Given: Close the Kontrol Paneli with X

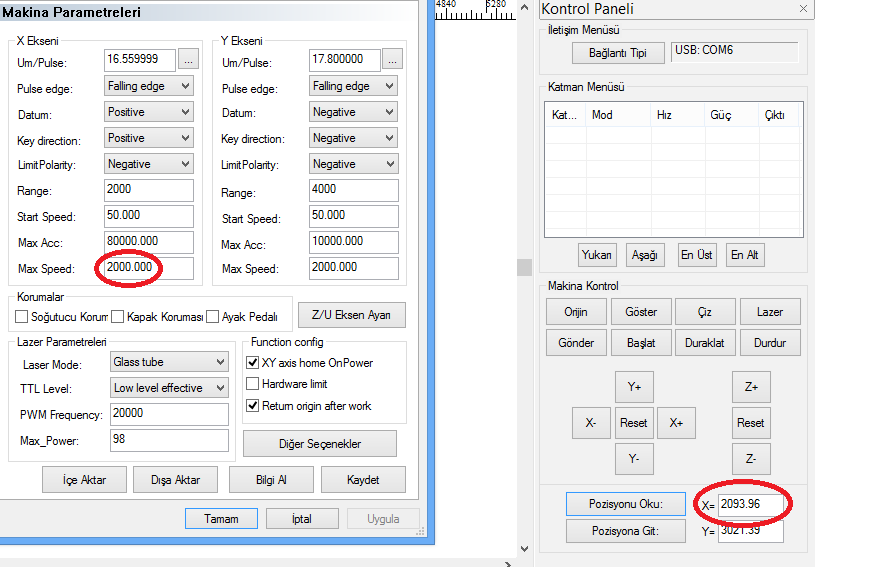Looking at the screenshot, I should (803, 9).
